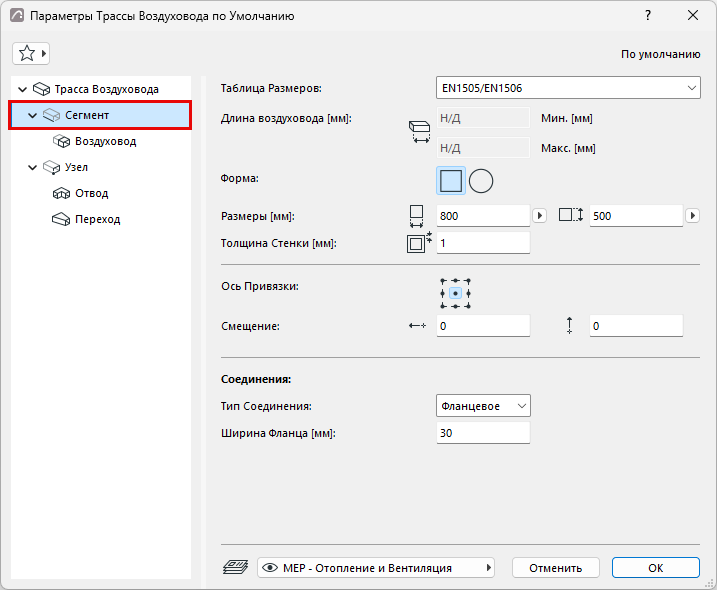
Task: Click the wall thickness icon
Action: 419,242
